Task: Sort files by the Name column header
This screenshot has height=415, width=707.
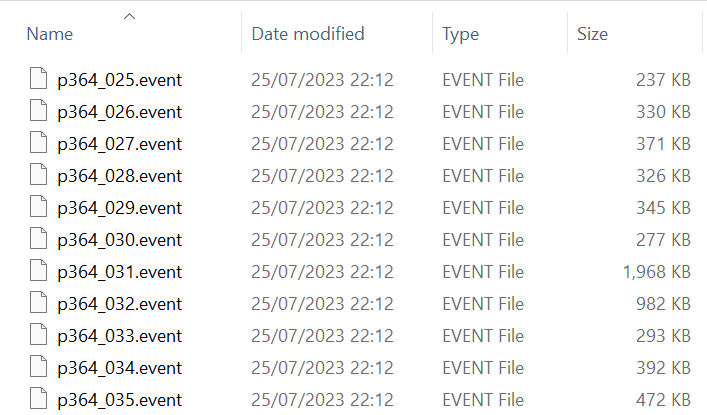Action: [50, 34]
